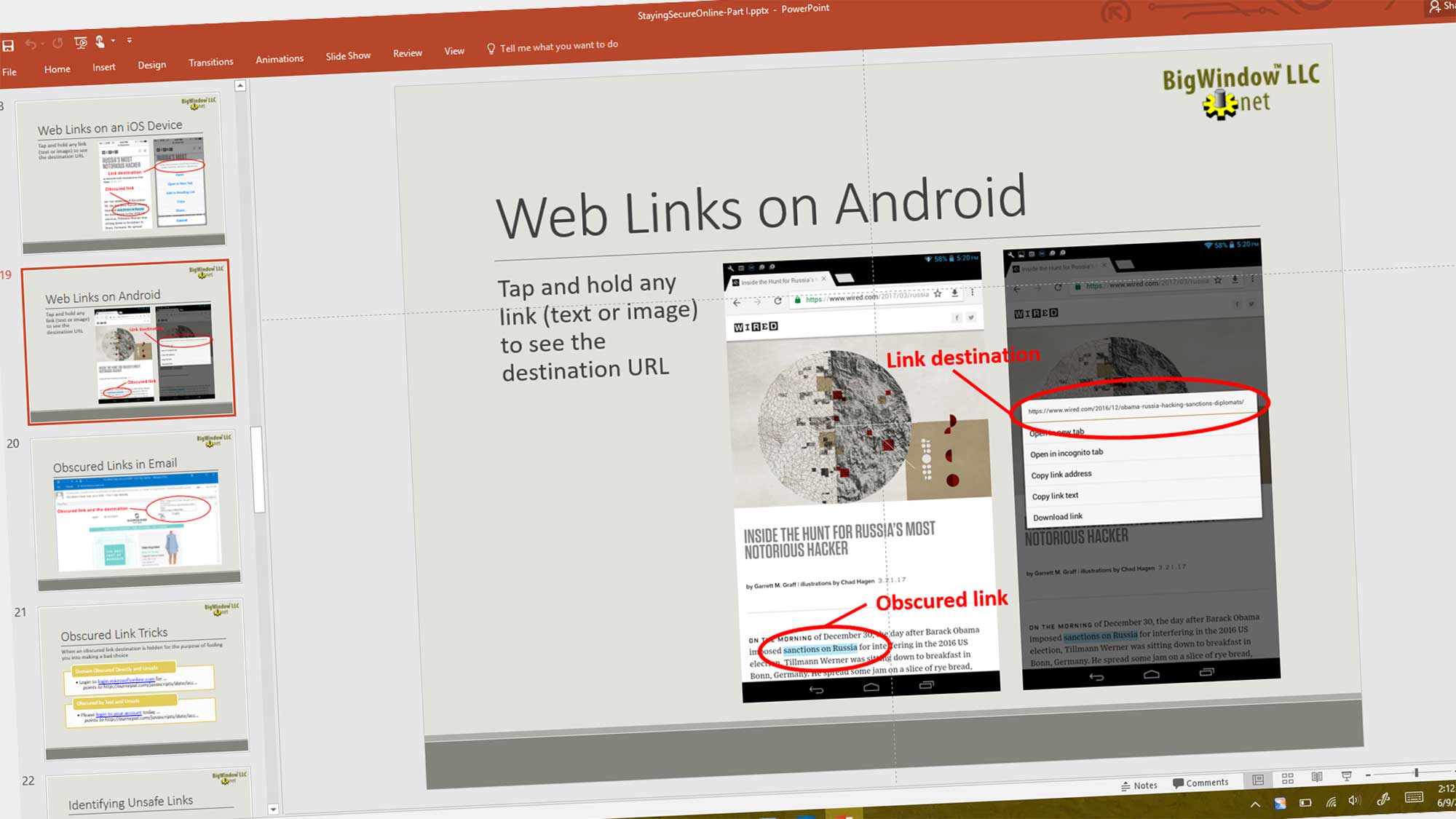Click the slide panel scroll-down arrow
Viewport: 1456px width, 819px height.
[273, 809]
